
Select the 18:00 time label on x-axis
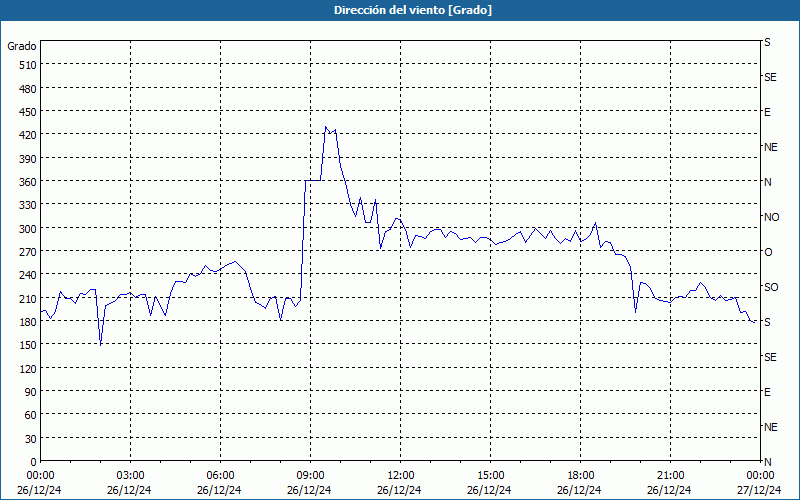coord(581,476)
